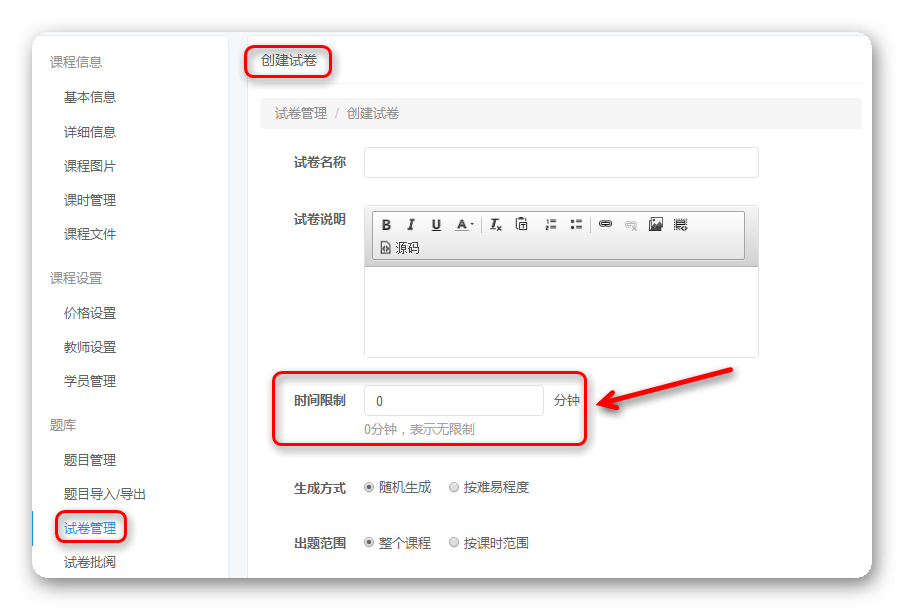Click the 时间限制 minutes input field

click(454, 401)
